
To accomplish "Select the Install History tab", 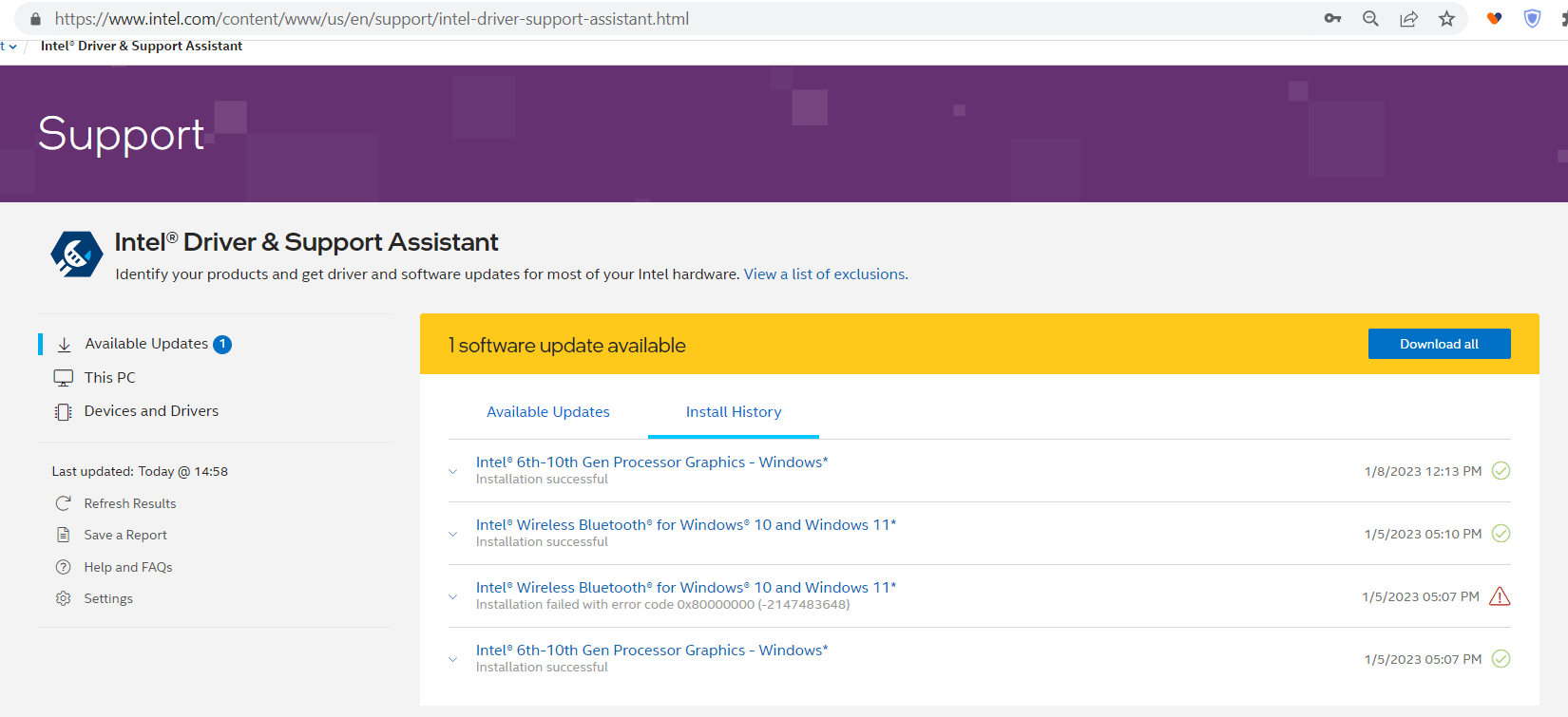I will pyautogui.click(x=734, y=412).
